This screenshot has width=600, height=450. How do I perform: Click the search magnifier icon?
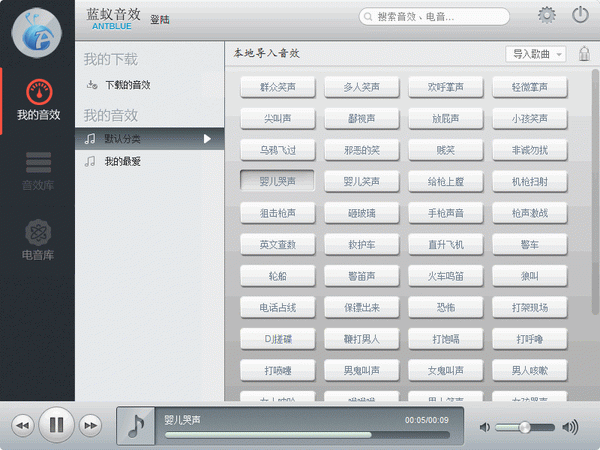point(368,17)
